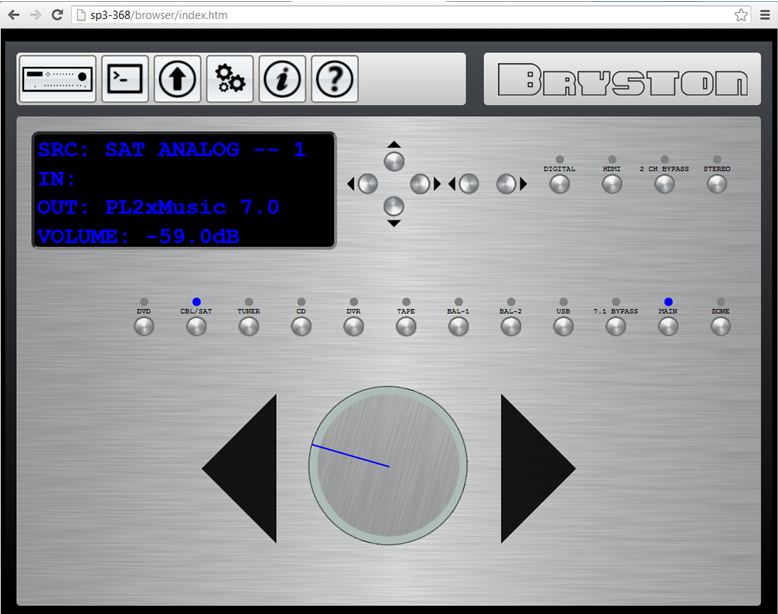Select the TUNER source button
Image resolution: width=778 pixels, height=614 pixels.
tap(249, 327)
